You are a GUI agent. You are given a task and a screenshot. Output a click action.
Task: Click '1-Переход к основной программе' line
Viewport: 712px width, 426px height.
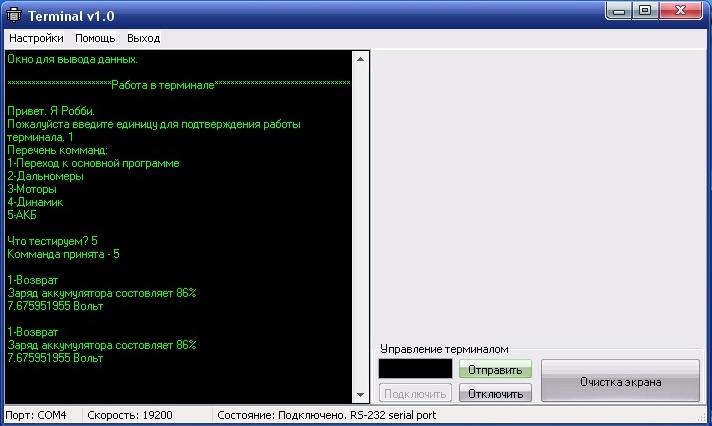[93, 163]
